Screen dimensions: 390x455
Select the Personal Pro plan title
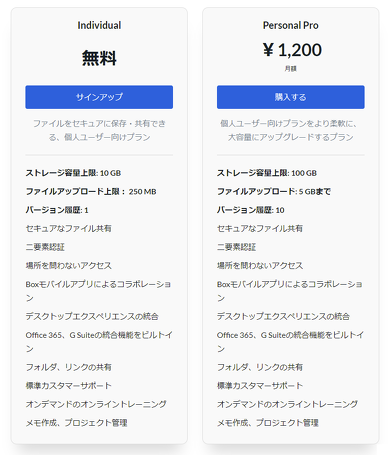[x=291, y=25]
